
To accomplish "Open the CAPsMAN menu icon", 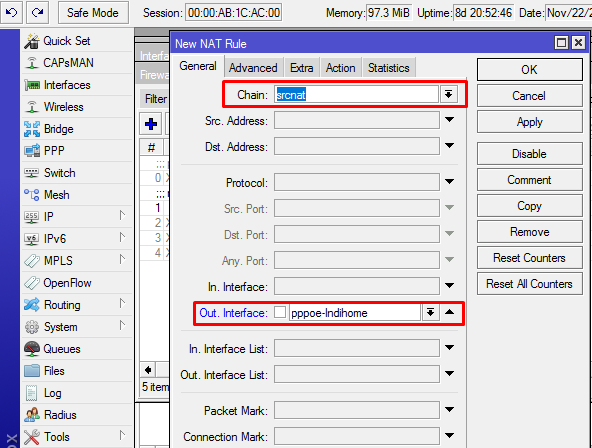I will [x=32, y=63].
